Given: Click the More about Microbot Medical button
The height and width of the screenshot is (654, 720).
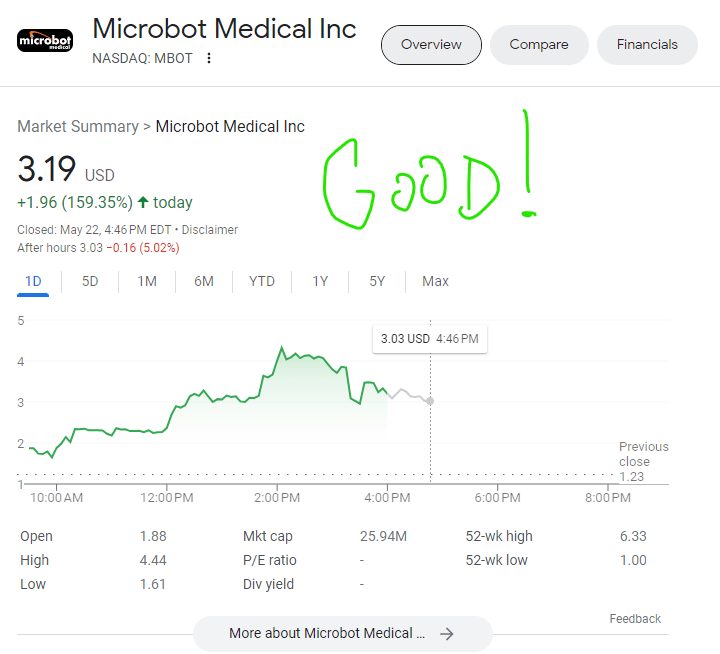Looking at the screenshot, I should [326, 633].
